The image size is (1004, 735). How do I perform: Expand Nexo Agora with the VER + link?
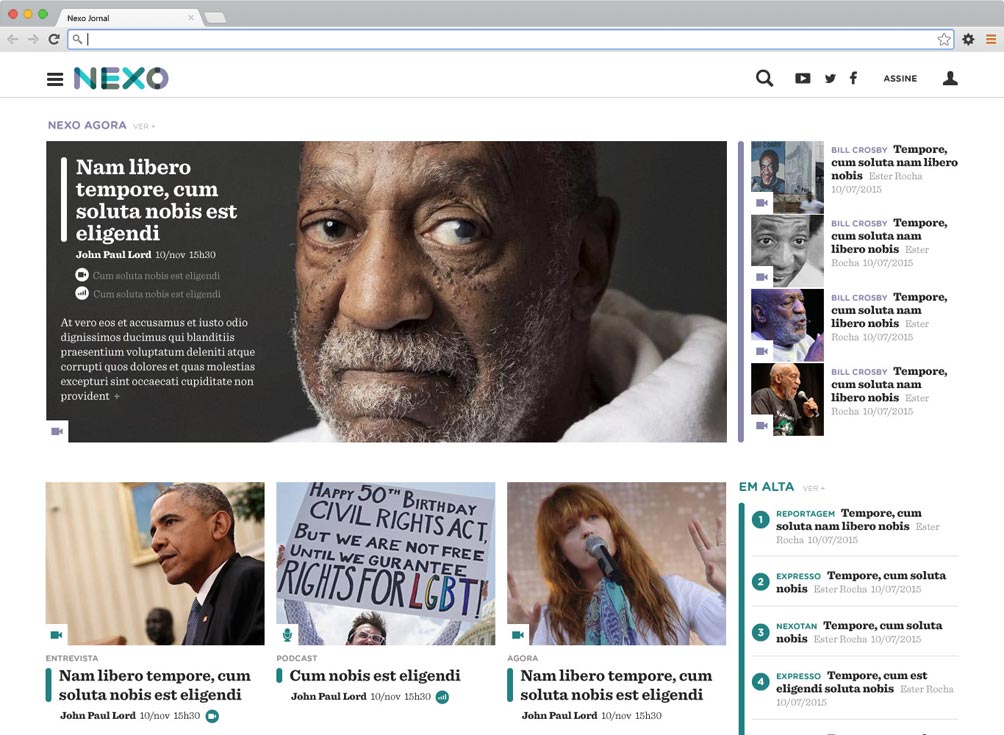click(144, 127)
